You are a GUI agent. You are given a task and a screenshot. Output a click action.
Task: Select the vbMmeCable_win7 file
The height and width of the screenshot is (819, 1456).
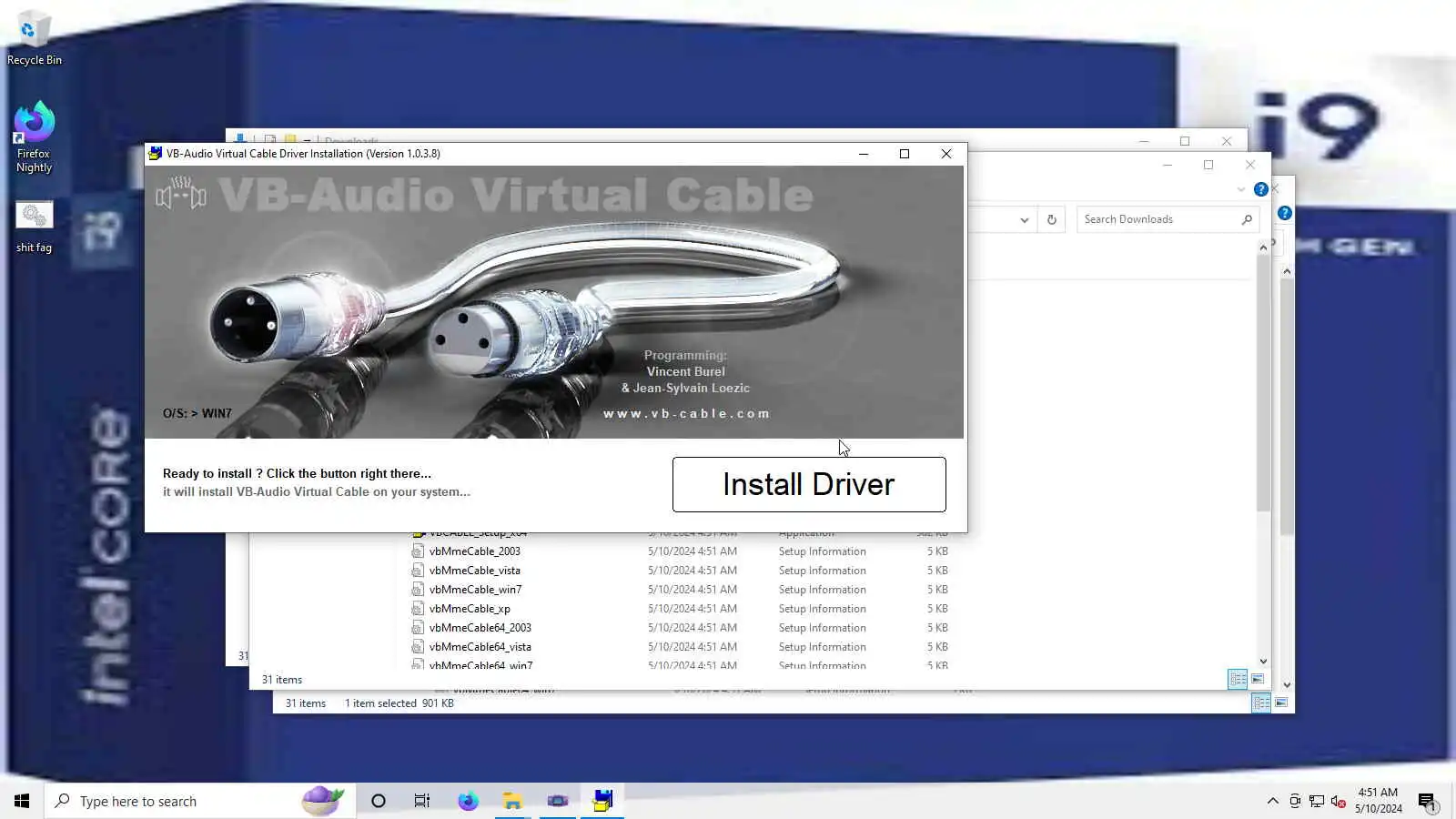(x=476, y=590)
